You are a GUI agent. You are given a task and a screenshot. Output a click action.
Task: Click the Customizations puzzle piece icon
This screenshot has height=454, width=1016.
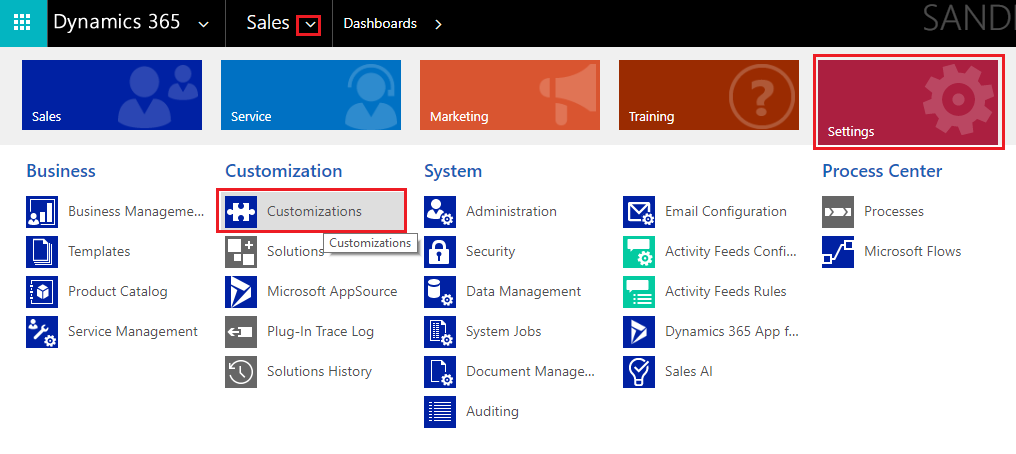pos(241,212)
